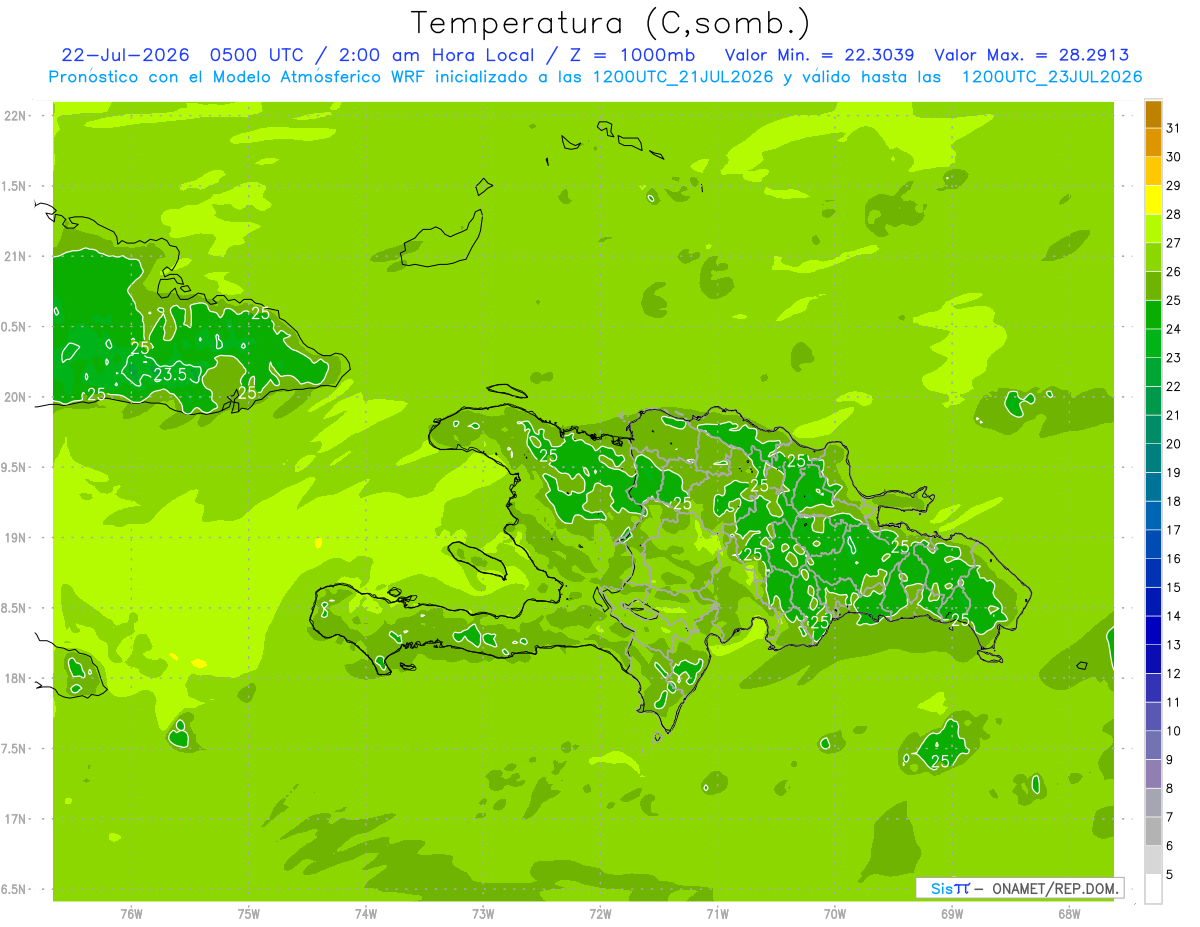This screenshot has width=1200, height=927.
Task: Click the "18N" latitude axis label
Action: pyautogui.click(x=17, y=678)
